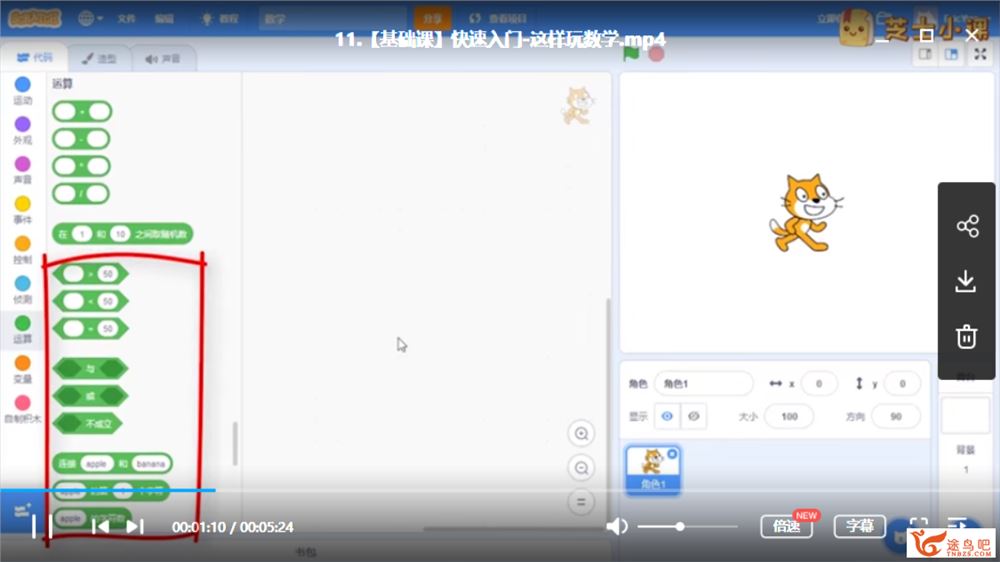Click the equals 50 block
The width and height of the screenshot is (1000, 562).
point(91,329)
